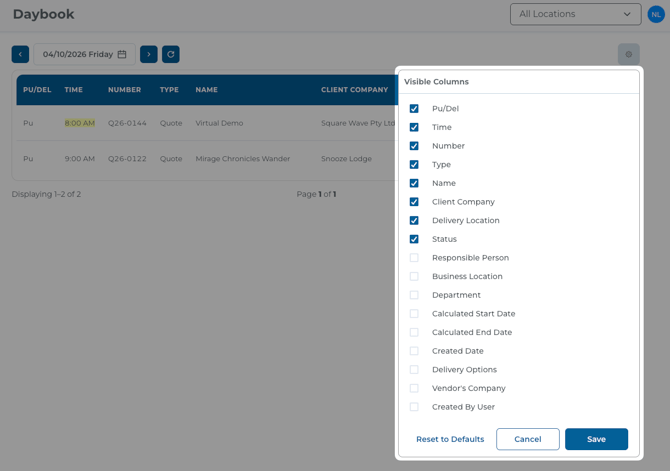This screenshot has height=471, width=670.
Task: Click the Quote type cell for Q26-0144
Action: (x=171, y=123)
